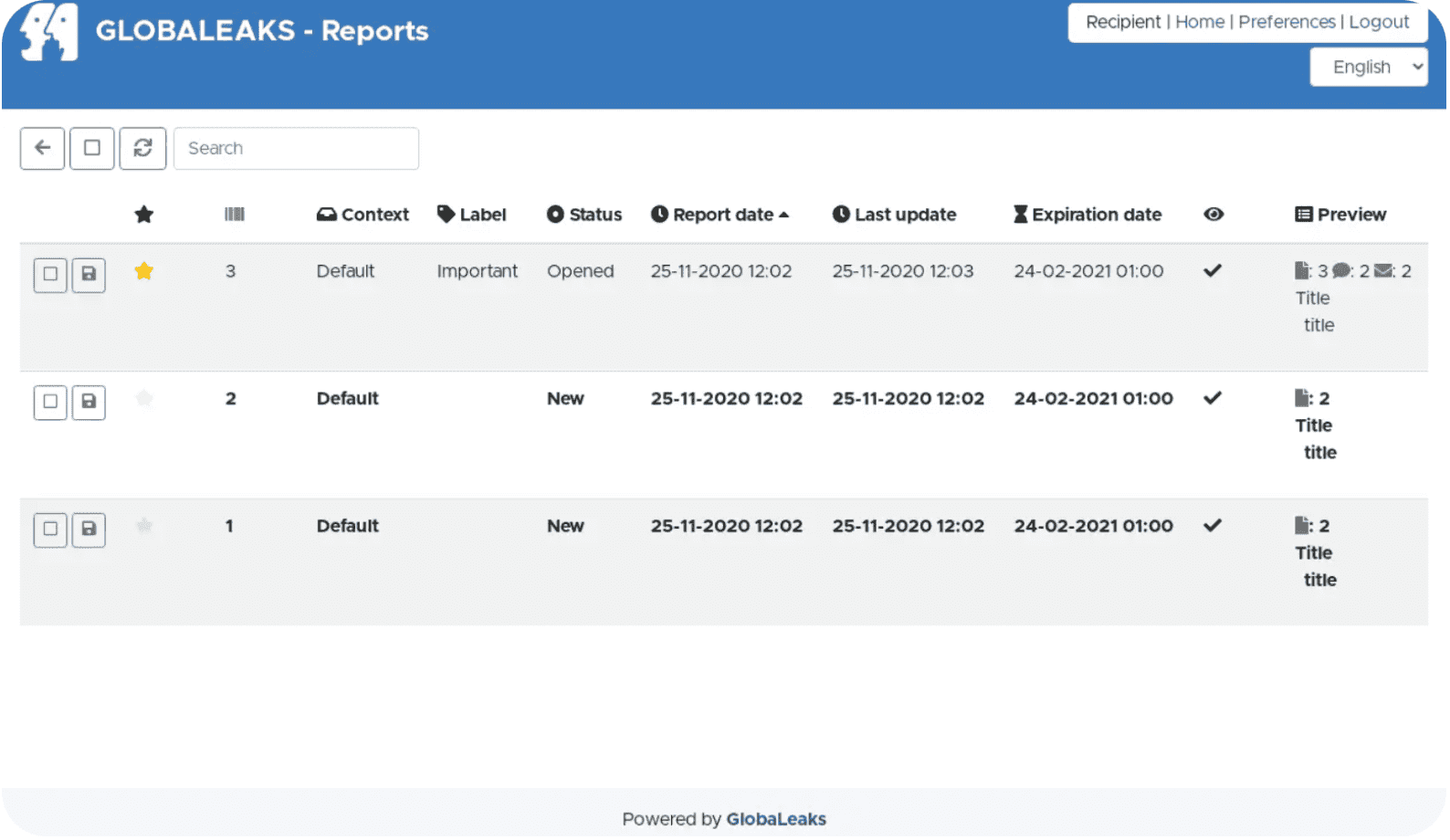Click the save icon for report 3
The height and width of the screenshot is (840, 1450).
point(89,274)
